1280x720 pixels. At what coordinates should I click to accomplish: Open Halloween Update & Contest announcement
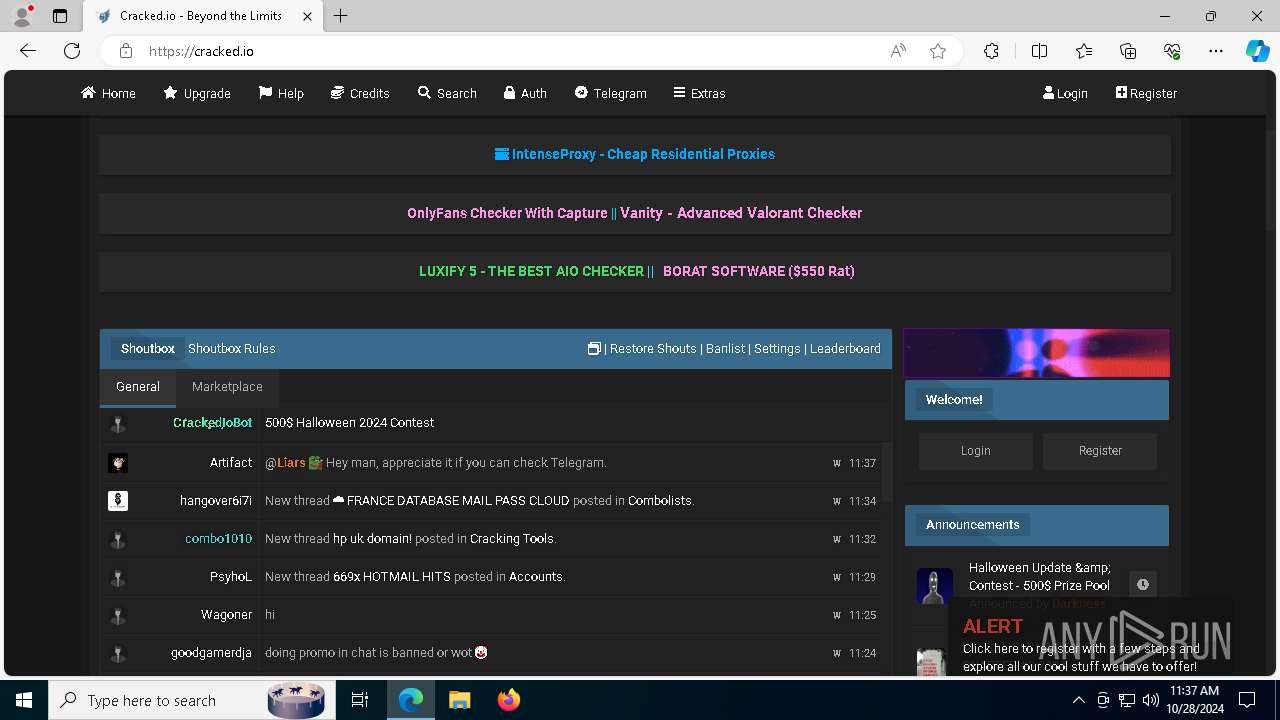click(x=1039, y=576)
